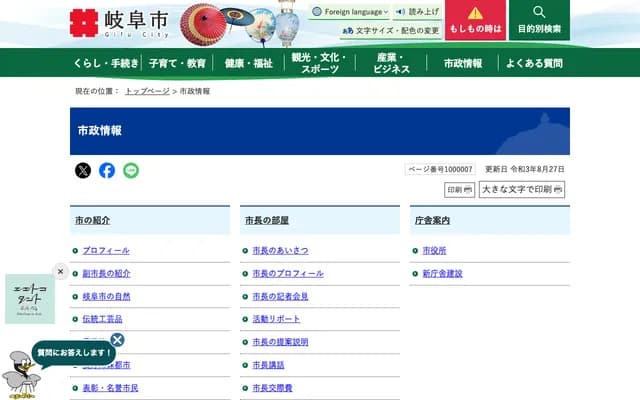Open 文字サイズ・配色の変更 settings
Screen dimensions: 640x400
391,31
